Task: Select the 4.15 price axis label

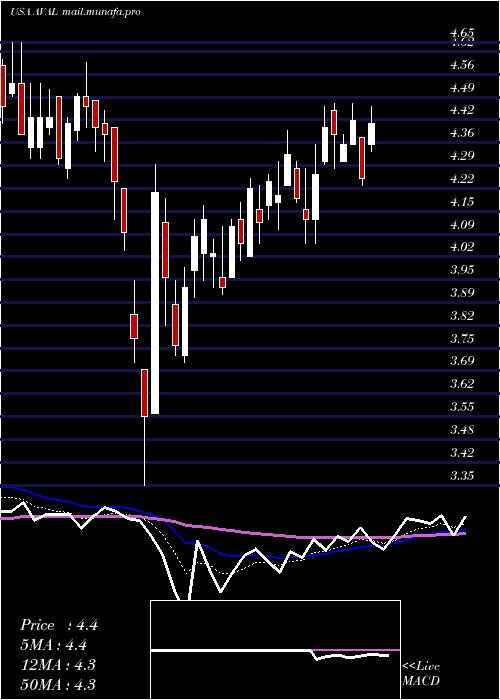Action: pyautogui.click(x=462, y=202)
